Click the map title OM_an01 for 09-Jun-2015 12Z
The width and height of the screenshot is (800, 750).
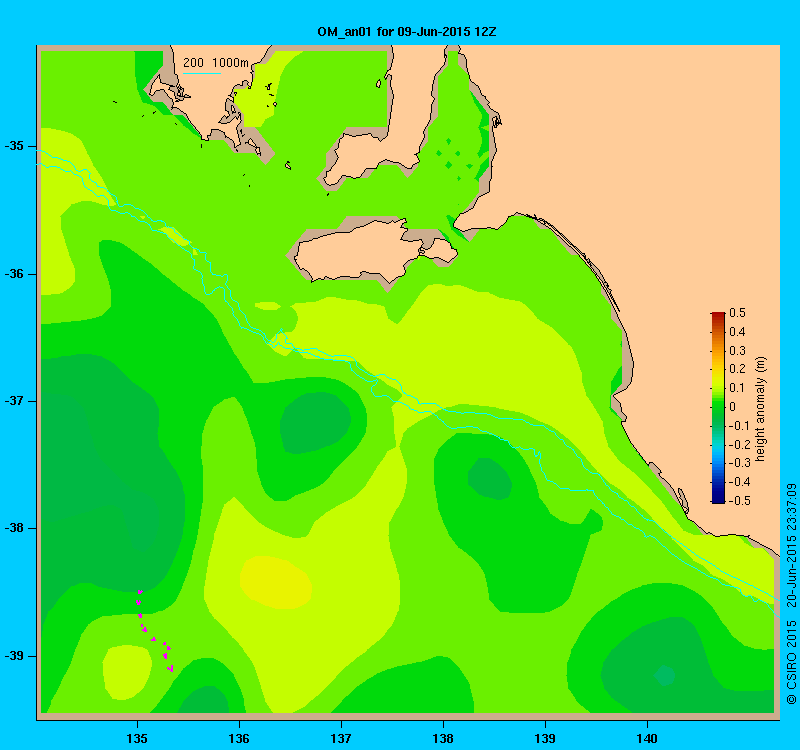tap(407, 32)
